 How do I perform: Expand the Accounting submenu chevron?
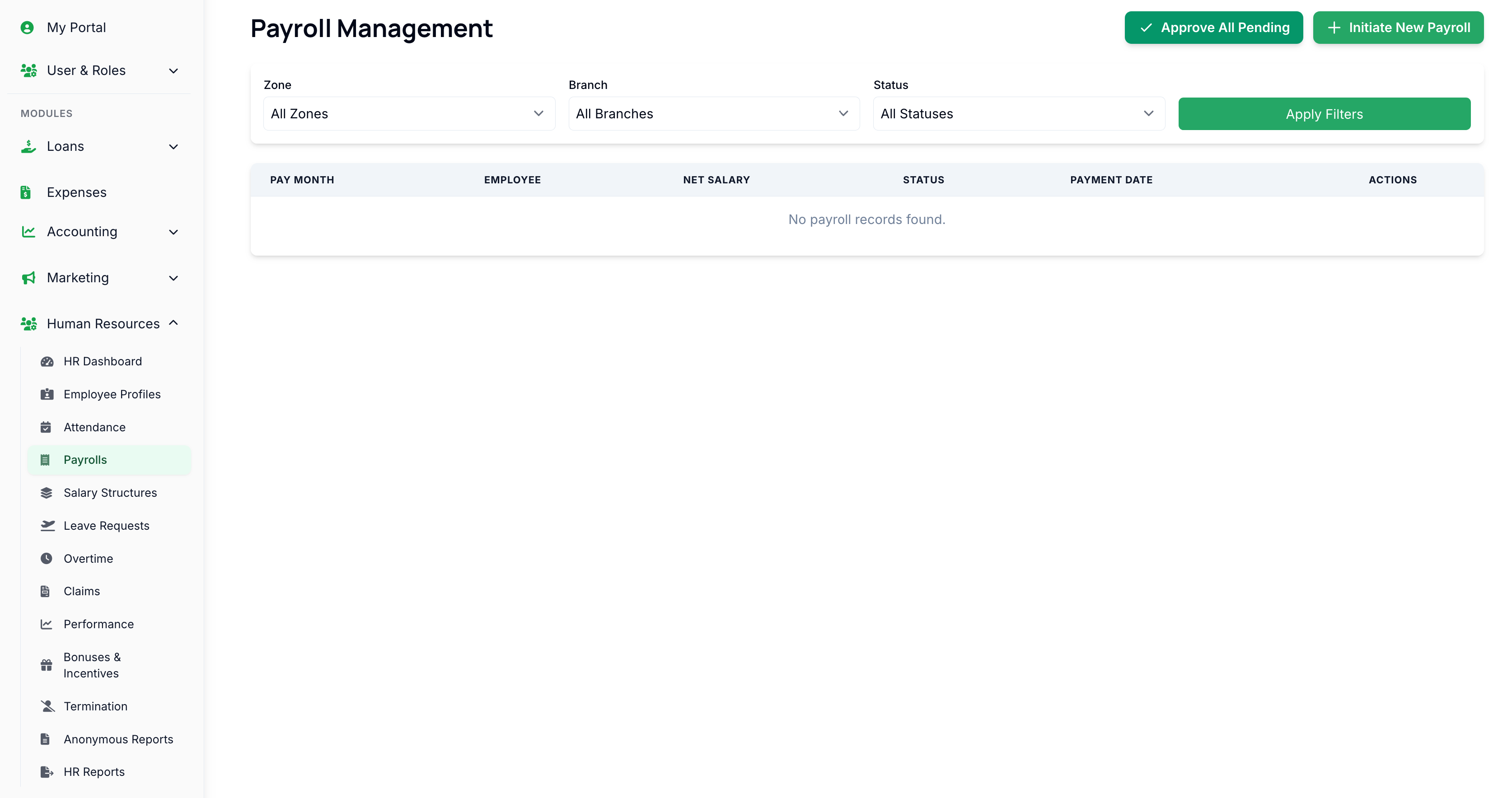click(x=173, y=233)
